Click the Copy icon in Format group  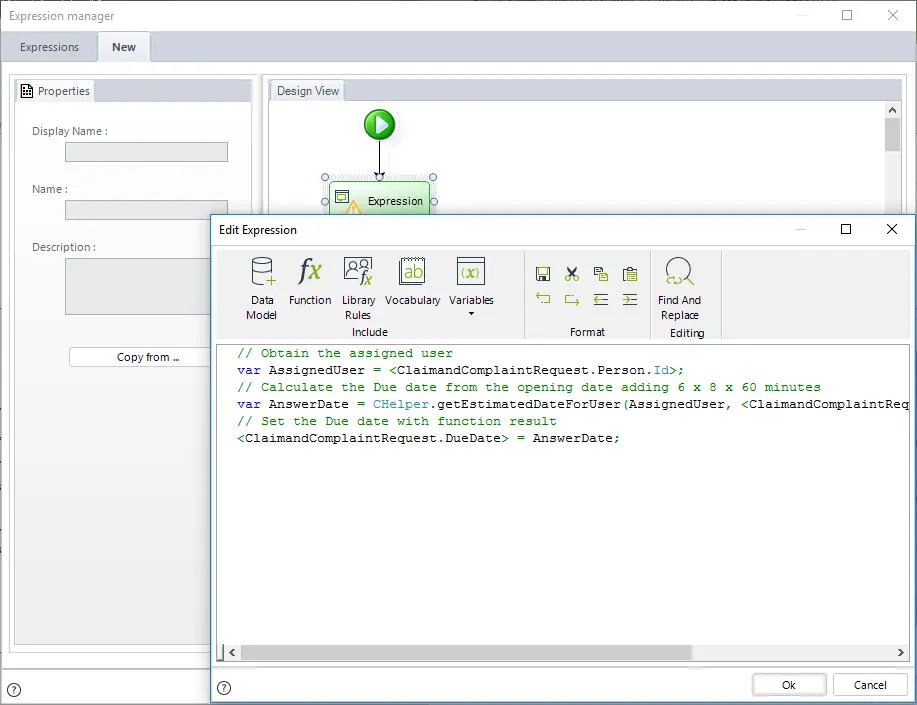click(x=601, y=274)
